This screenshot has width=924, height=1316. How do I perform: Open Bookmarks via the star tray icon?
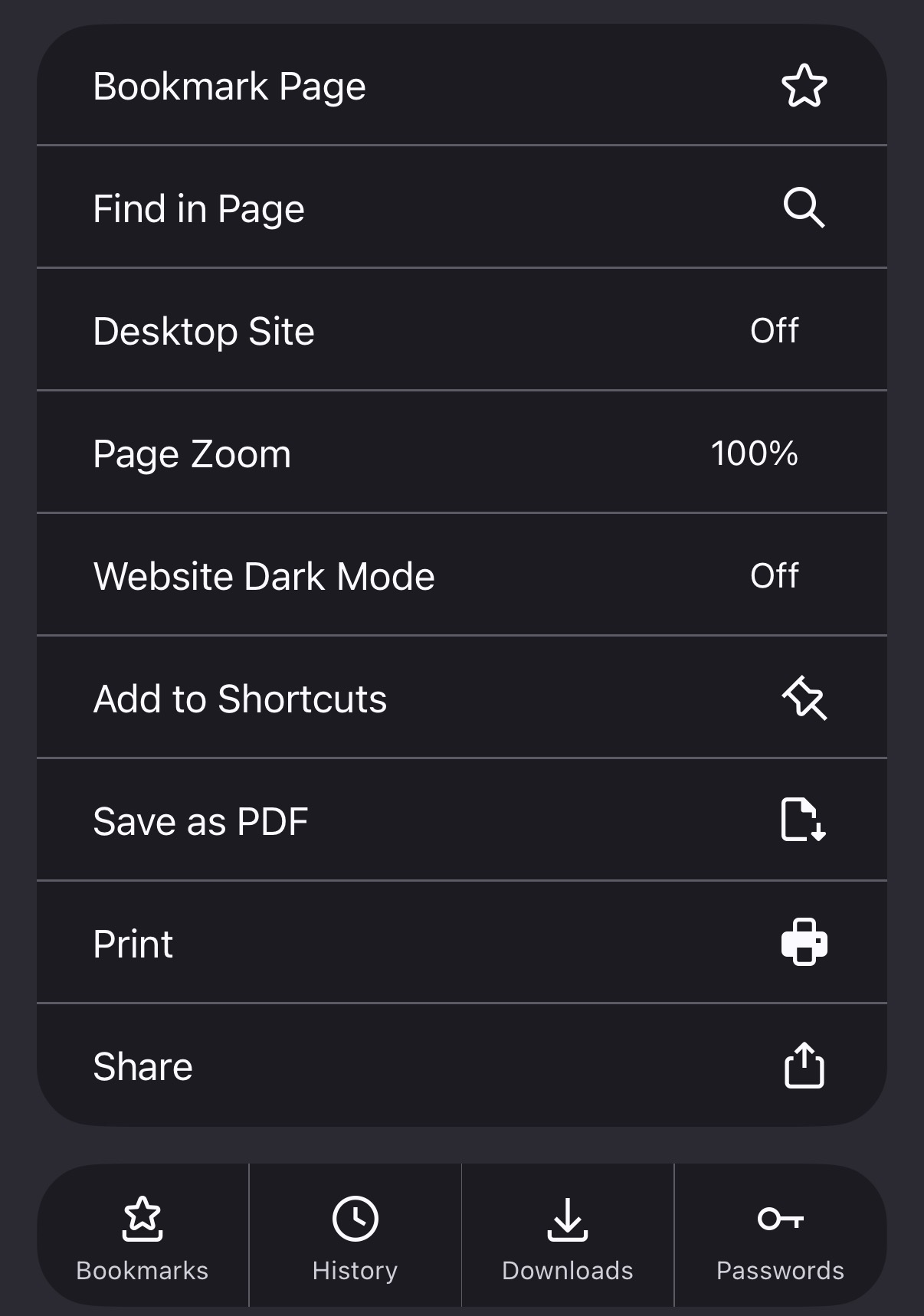(143, 1219)
